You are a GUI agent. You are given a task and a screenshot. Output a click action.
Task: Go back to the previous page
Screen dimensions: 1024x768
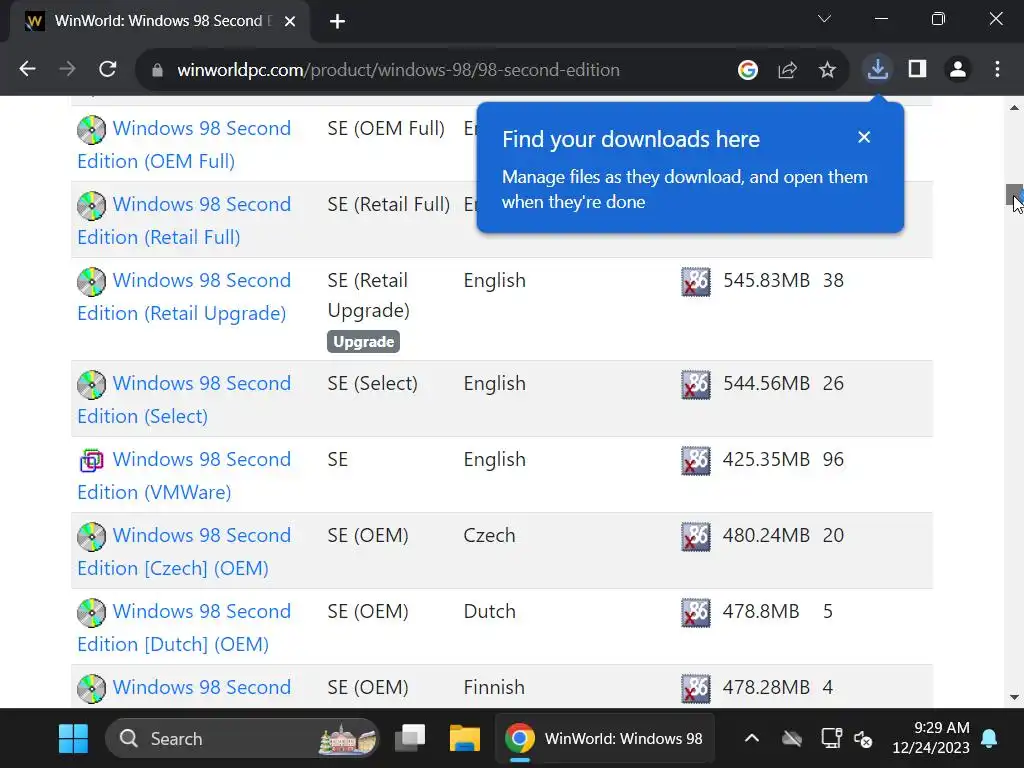click(x=27, y=69)
